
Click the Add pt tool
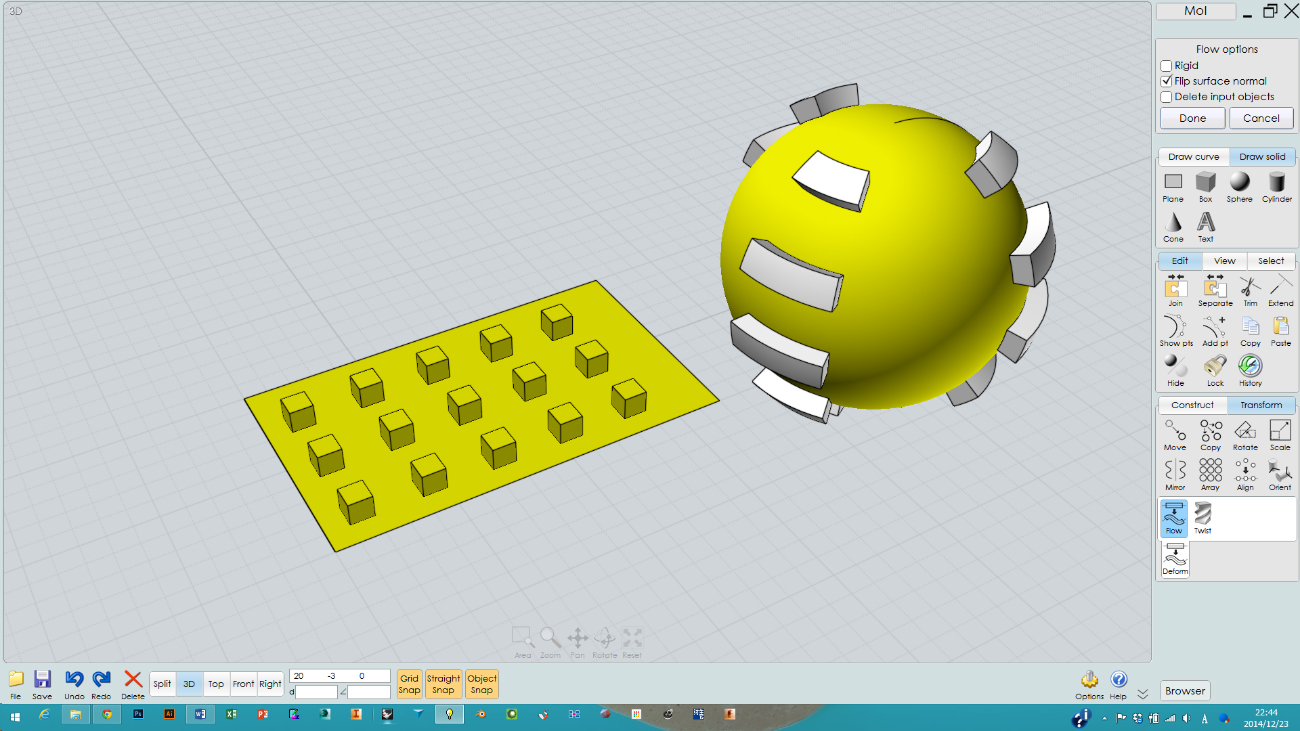coord(1215,331)
